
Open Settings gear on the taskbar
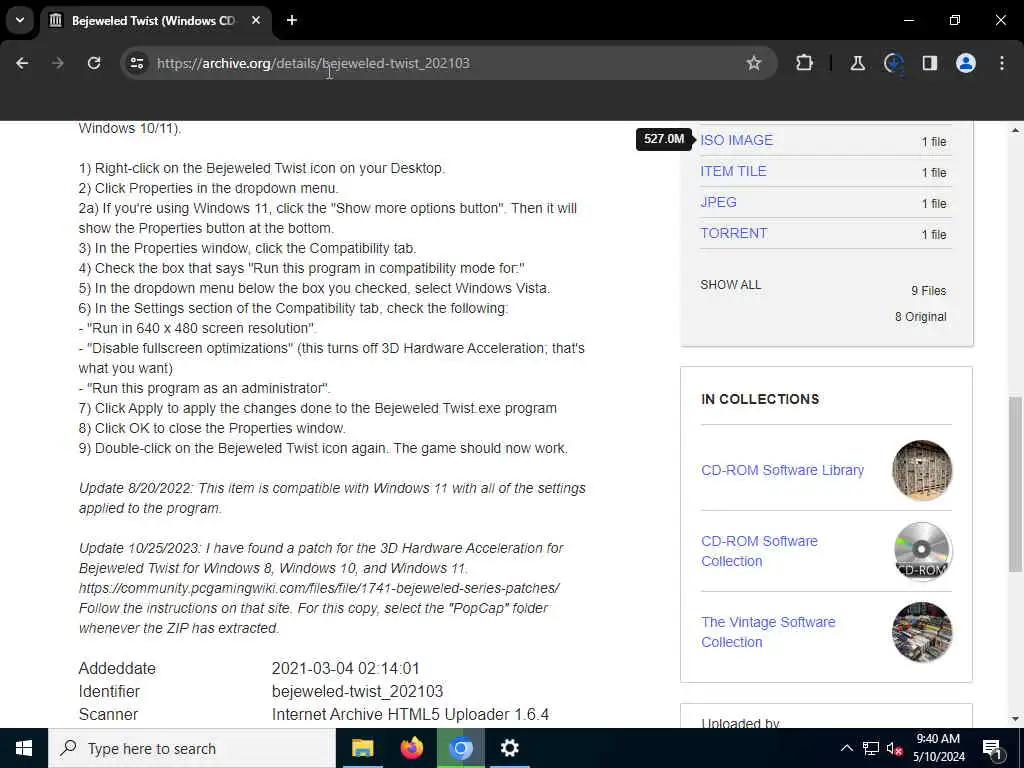click(509, 748)
